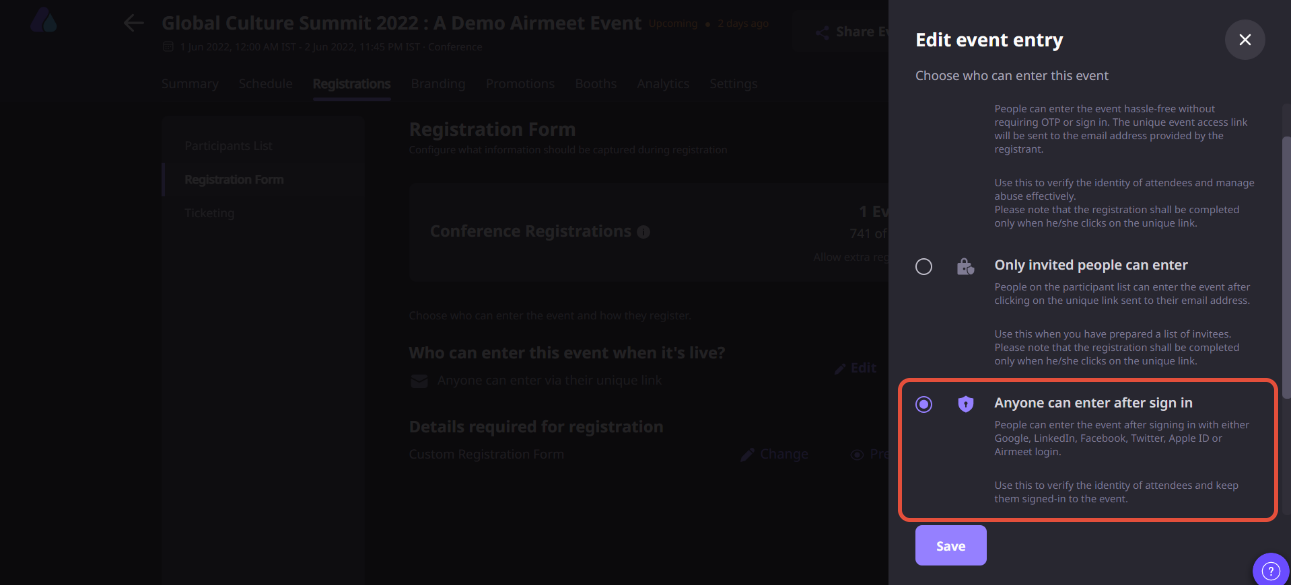
Task: Click the "Conference Registrations" label
Action: [531, 232]
